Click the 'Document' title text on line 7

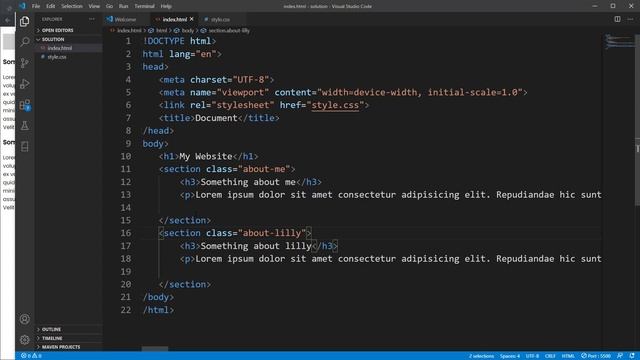(x=216, y=118)
